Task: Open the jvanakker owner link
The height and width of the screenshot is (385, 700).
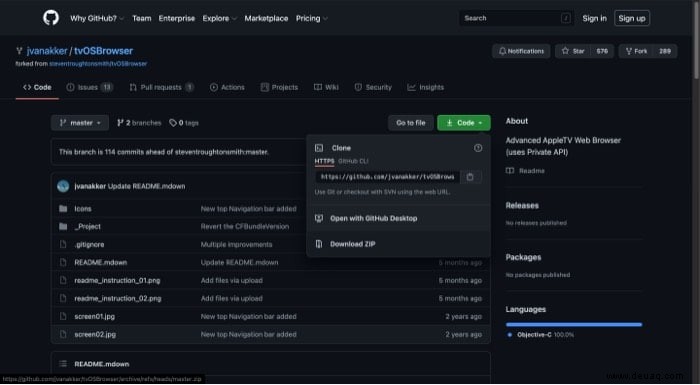Action: 47,50
